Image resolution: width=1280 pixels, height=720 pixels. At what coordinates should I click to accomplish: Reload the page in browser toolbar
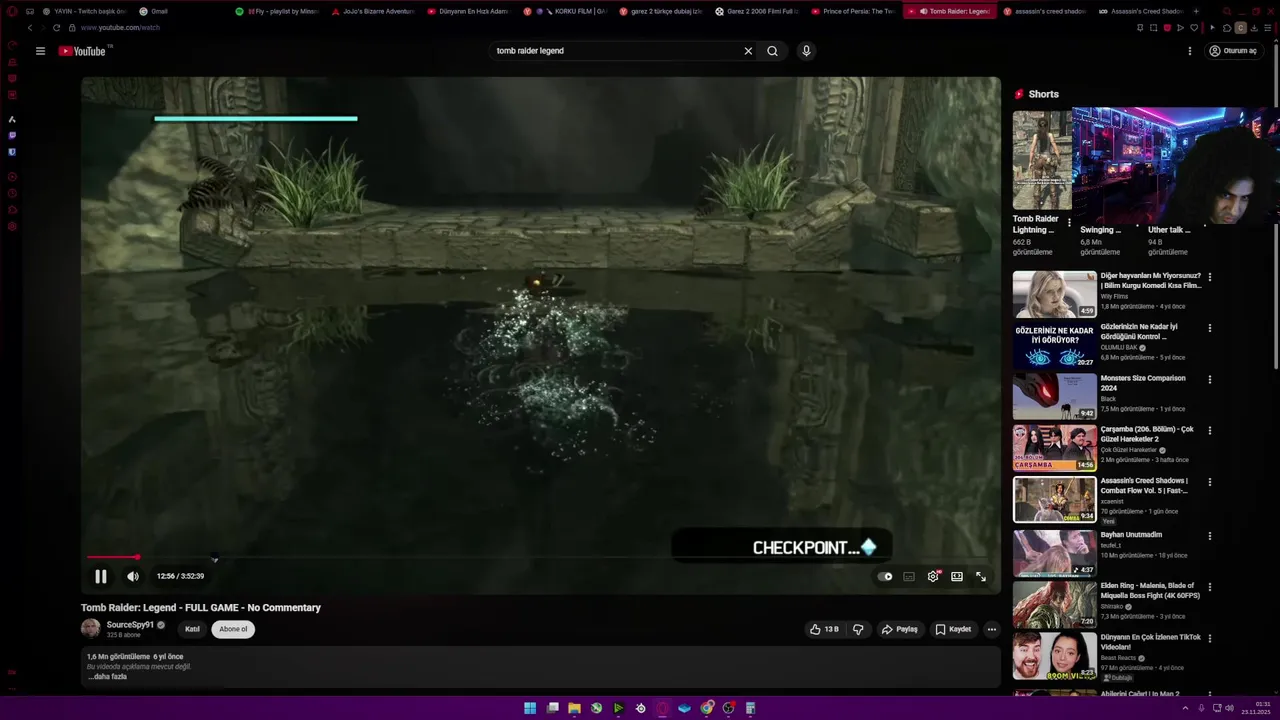coord(56,28)
